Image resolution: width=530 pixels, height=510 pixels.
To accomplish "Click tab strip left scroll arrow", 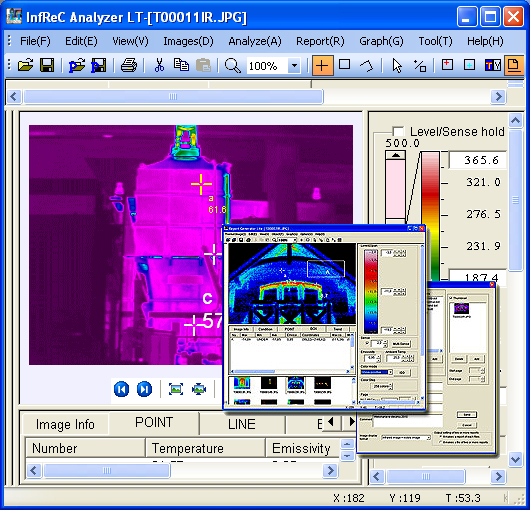I will tap(331, 422).
